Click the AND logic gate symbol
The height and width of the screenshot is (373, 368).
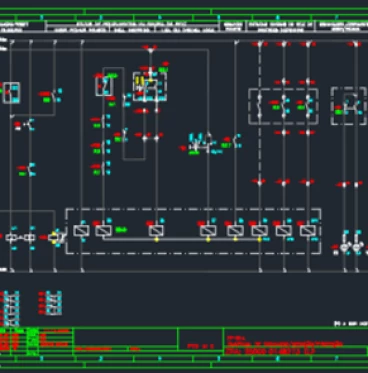(x=209, y=138)
